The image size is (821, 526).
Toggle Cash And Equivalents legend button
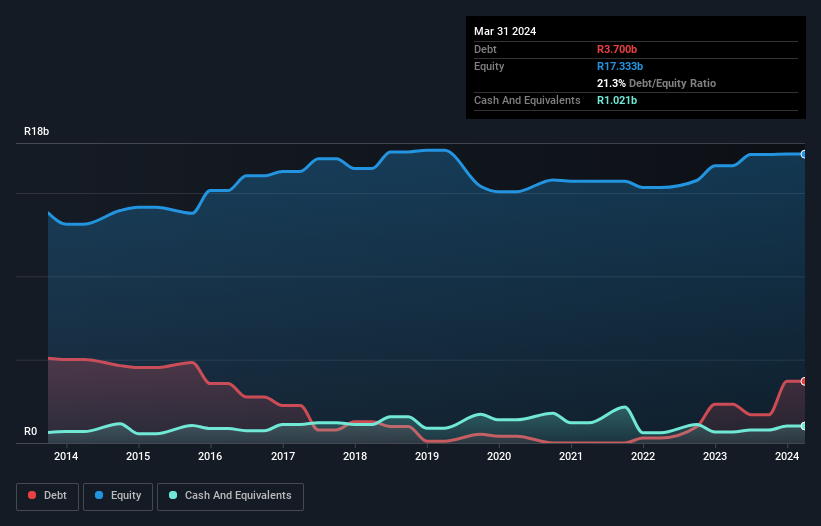pos(230,496)
